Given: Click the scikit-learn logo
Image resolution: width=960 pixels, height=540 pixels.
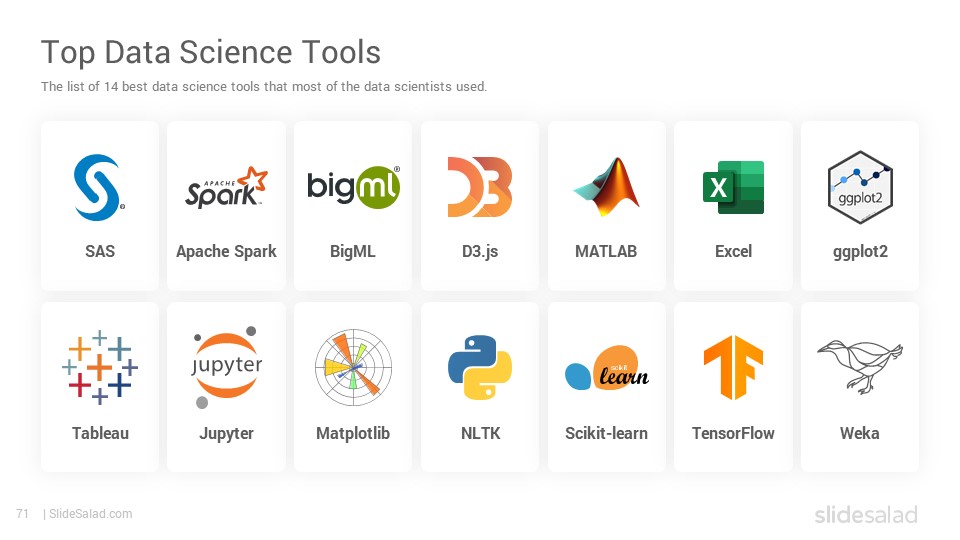Looking at the screenshot, I should [607, 367].
